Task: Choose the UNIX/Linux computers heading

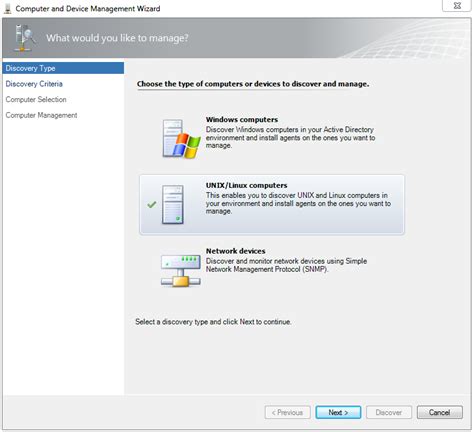Action: 246,185
